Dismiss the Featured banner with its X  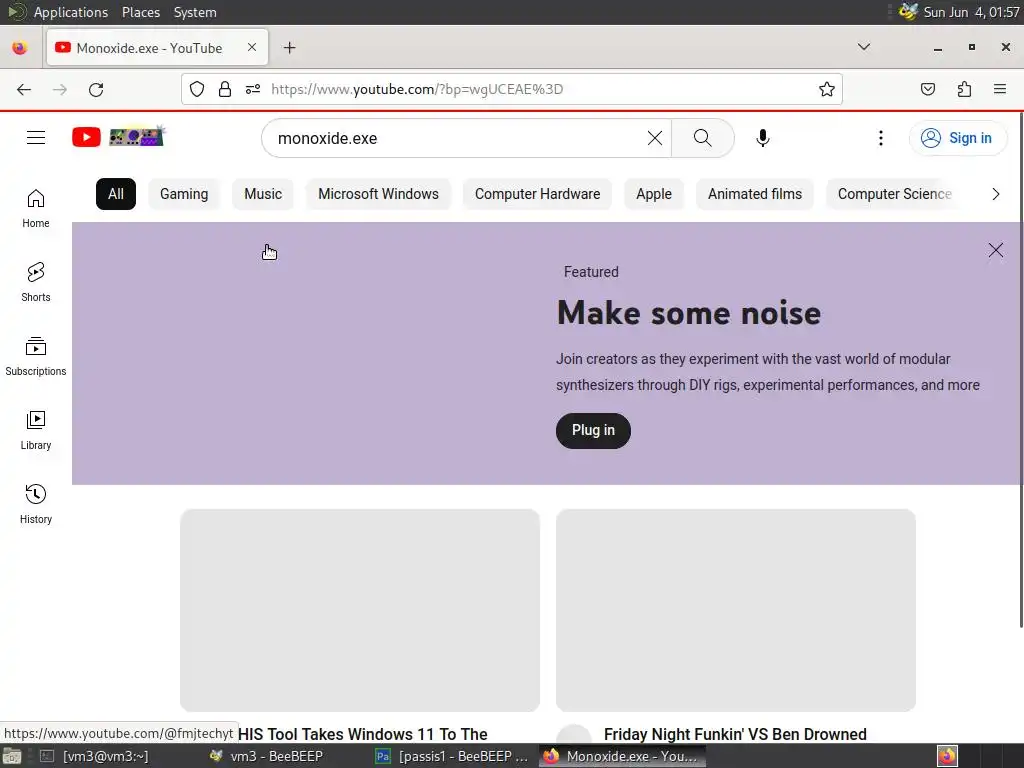coord(995,250)
